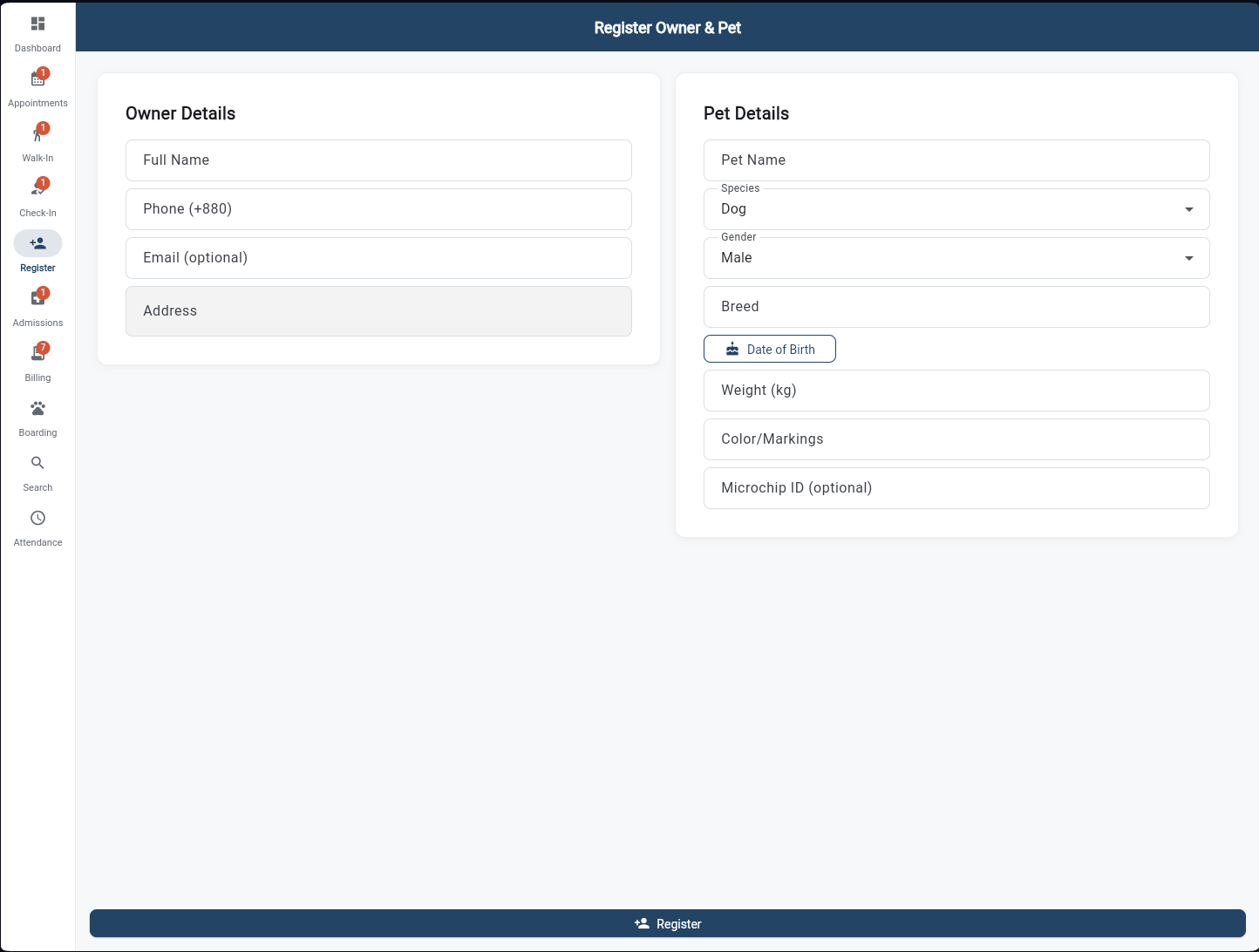Viewport: 1259px width, 952px height.
Task: Open Billing via the invoice icon
Action: point(37,352)
